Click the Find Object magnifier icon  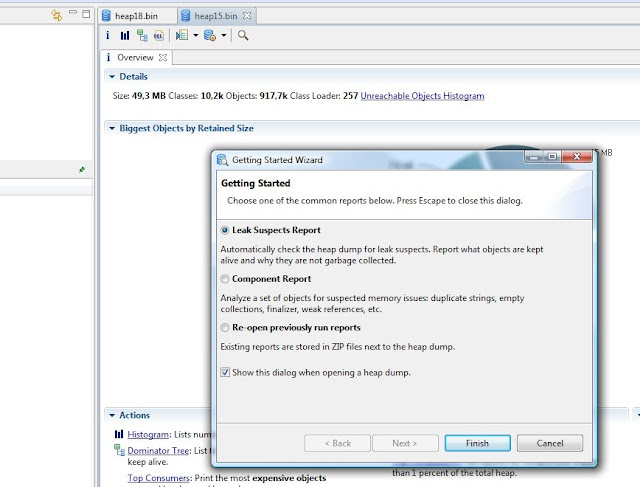pyautogui.click(x=243, y=36)
